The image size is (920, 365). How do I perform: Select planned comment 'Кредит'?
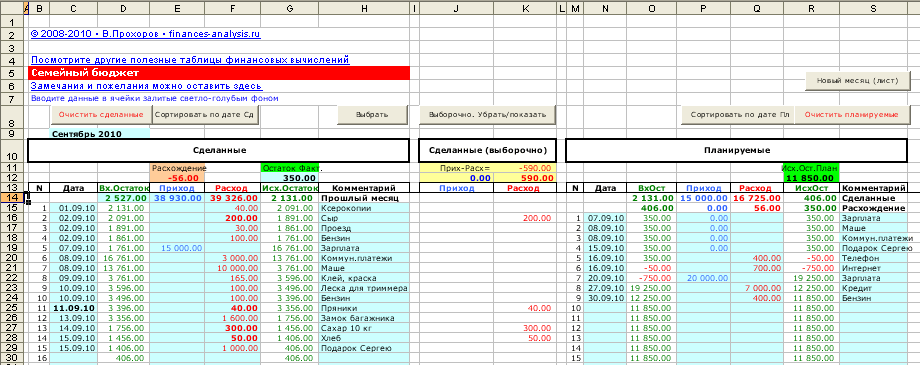pyautogui.click(x=874, y=288)
